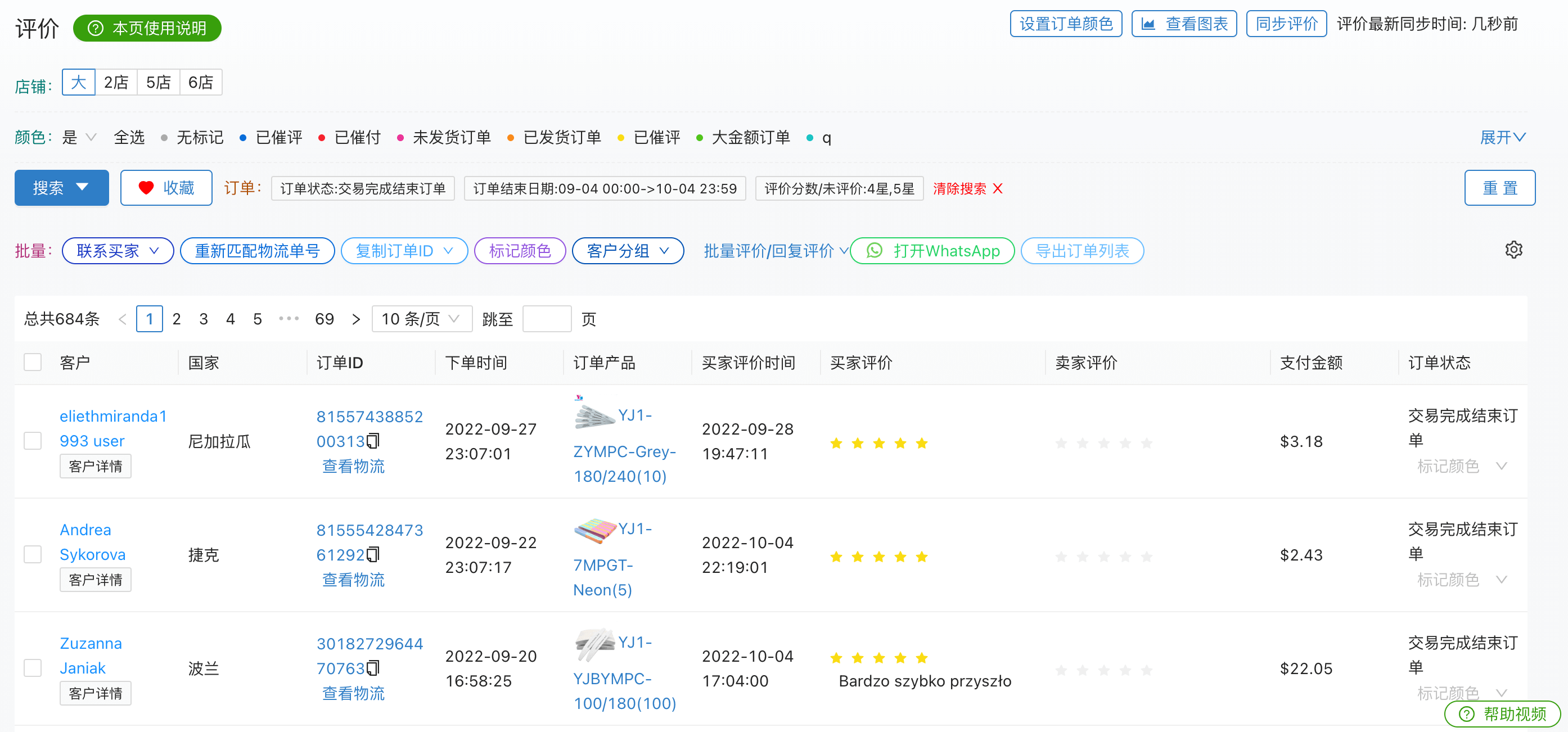Open WhatsApp with the green button
Image resolution: width=1568 pixels, height=732 pixels.
tap(932, 251)
